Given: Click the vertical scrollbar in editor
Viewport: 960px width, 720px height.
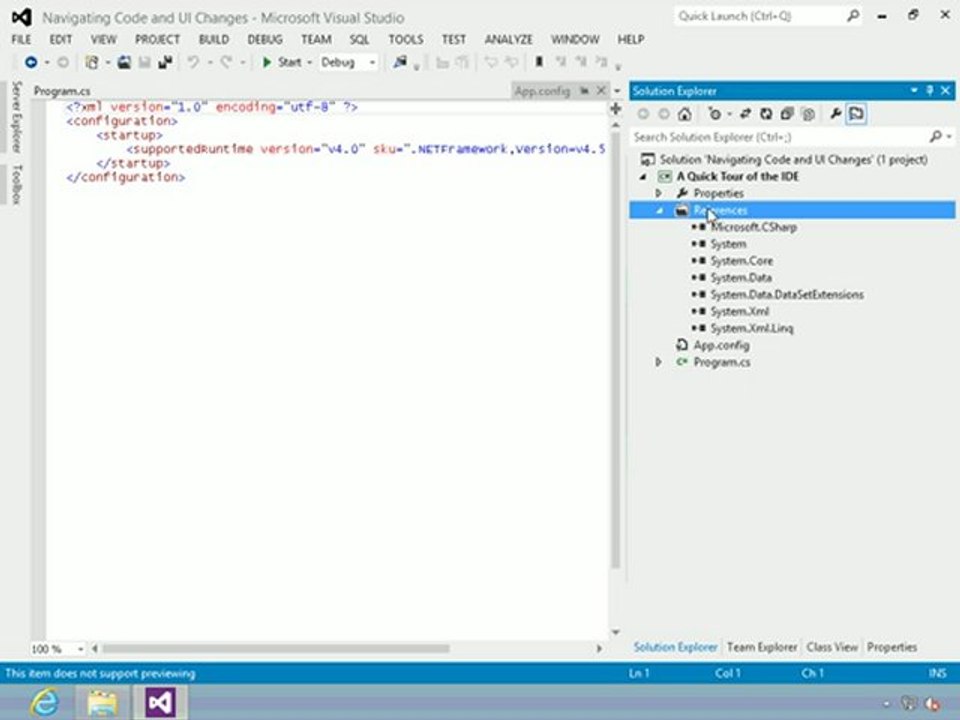Looking at the screenshot, I should 615,349.
